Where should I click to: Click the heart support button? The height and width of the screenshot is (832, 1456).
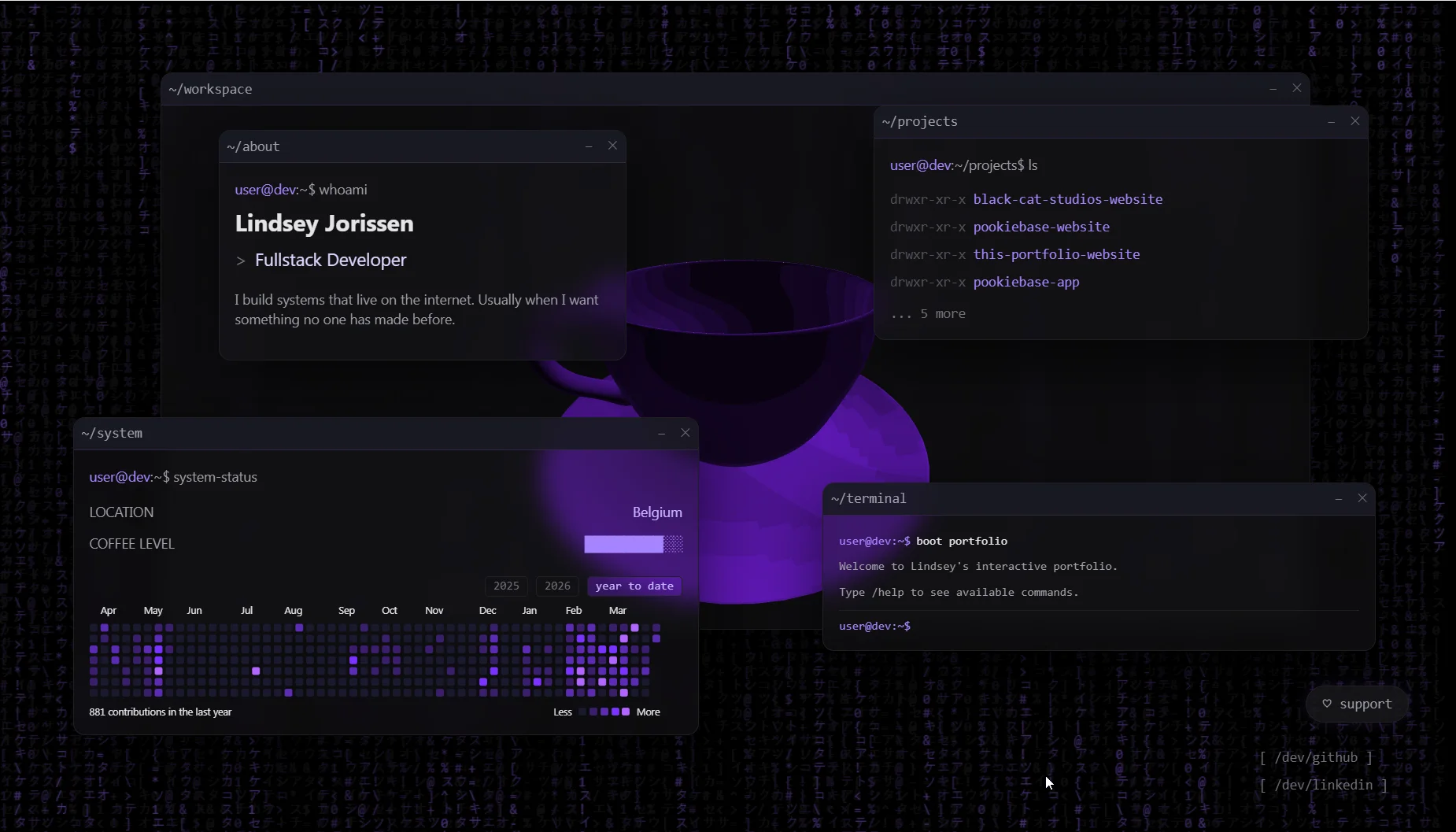tap(1357, 704)
